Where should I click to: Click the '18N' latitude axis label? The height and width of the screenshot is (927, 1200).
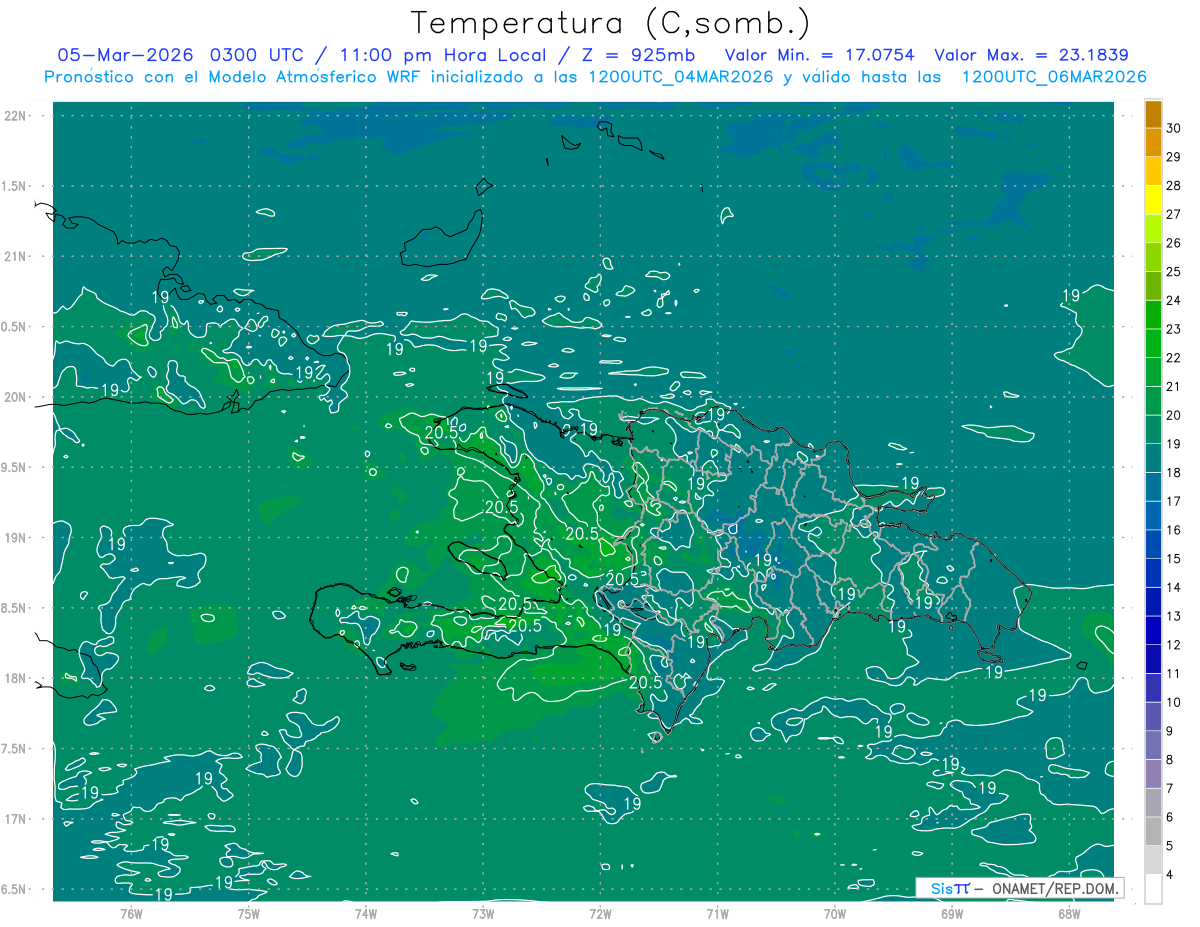(15, 678)
